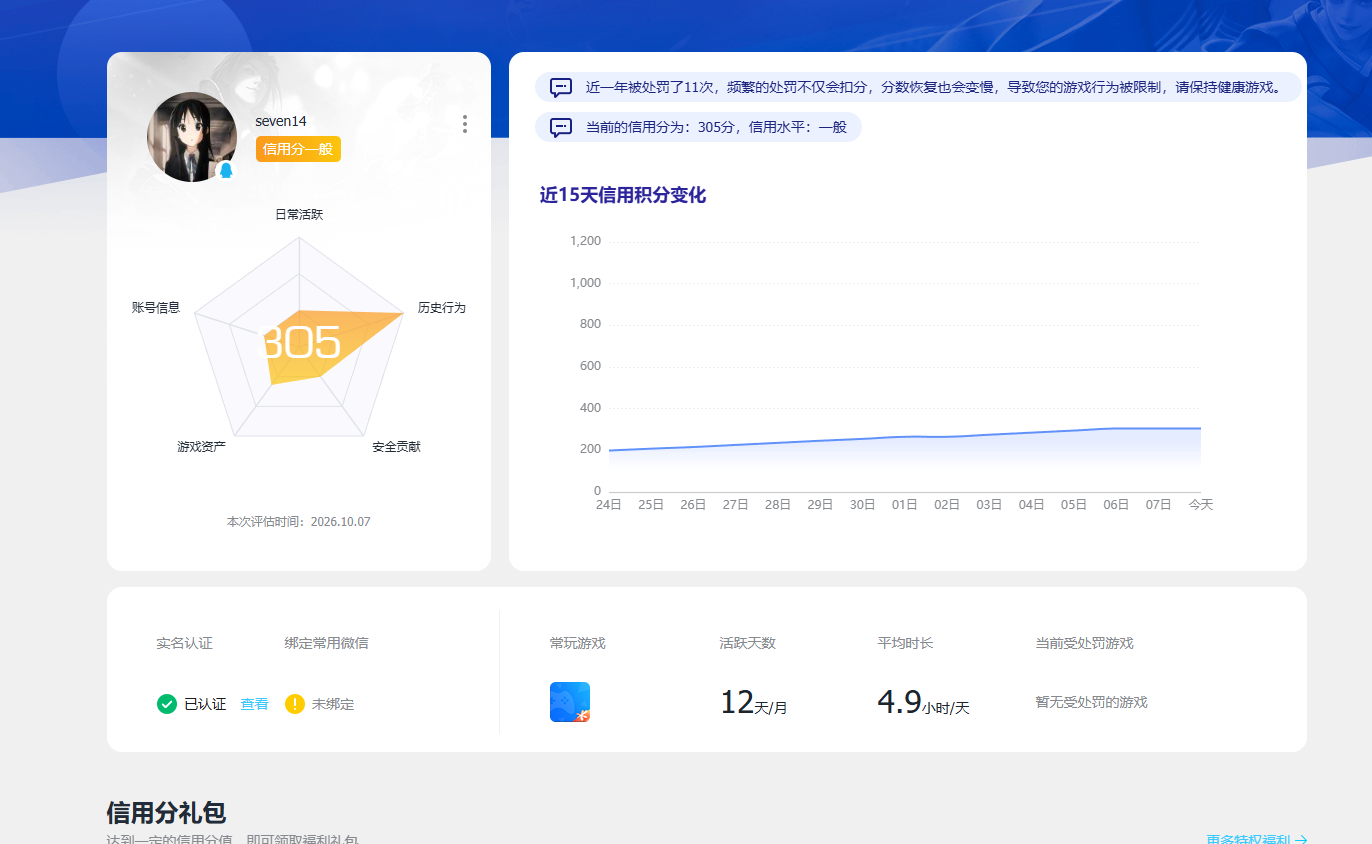Open the 查看 verification link
The height and width of the screenshot is (844, 1372).
(254, 704)
